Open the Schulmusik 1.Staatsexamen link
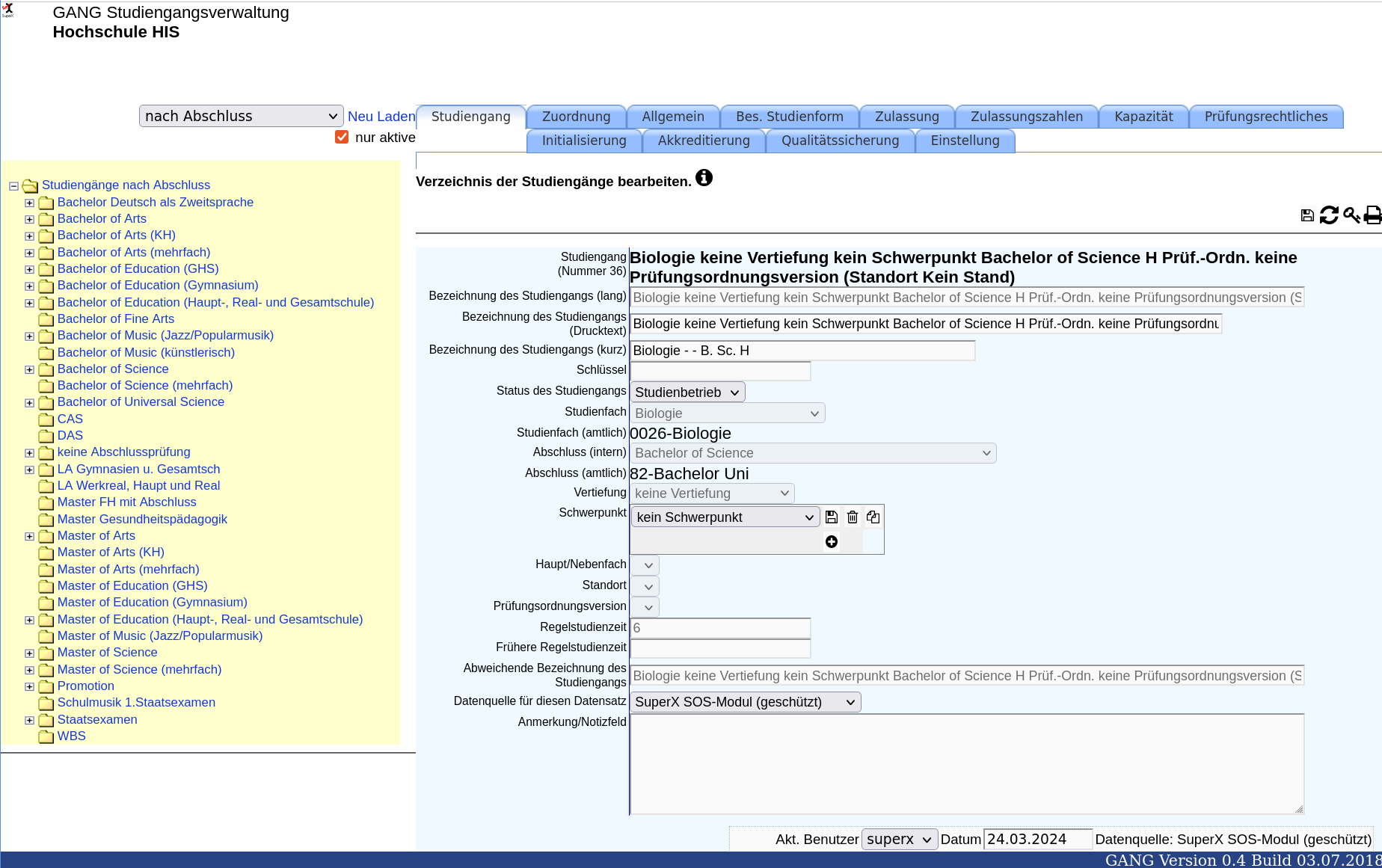 pyautogui.click(x=136, y=702)
